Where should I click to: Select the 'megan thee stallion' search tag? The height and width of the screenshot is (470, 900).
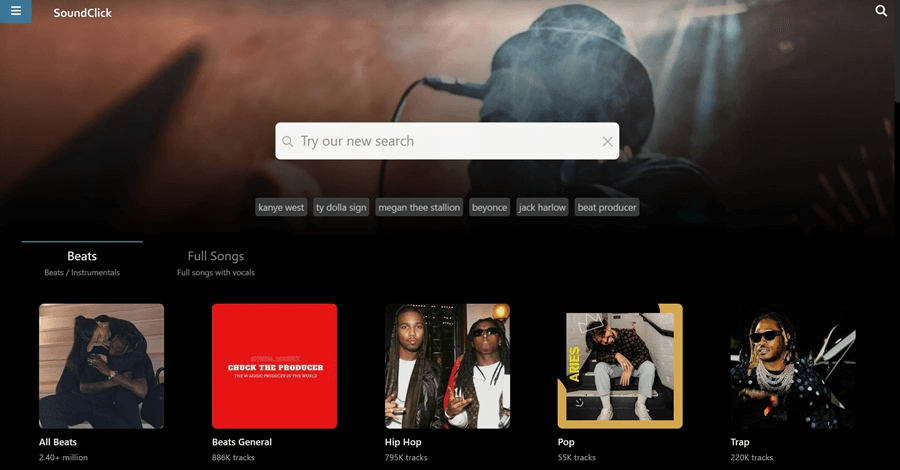click(x=419, y=207)
